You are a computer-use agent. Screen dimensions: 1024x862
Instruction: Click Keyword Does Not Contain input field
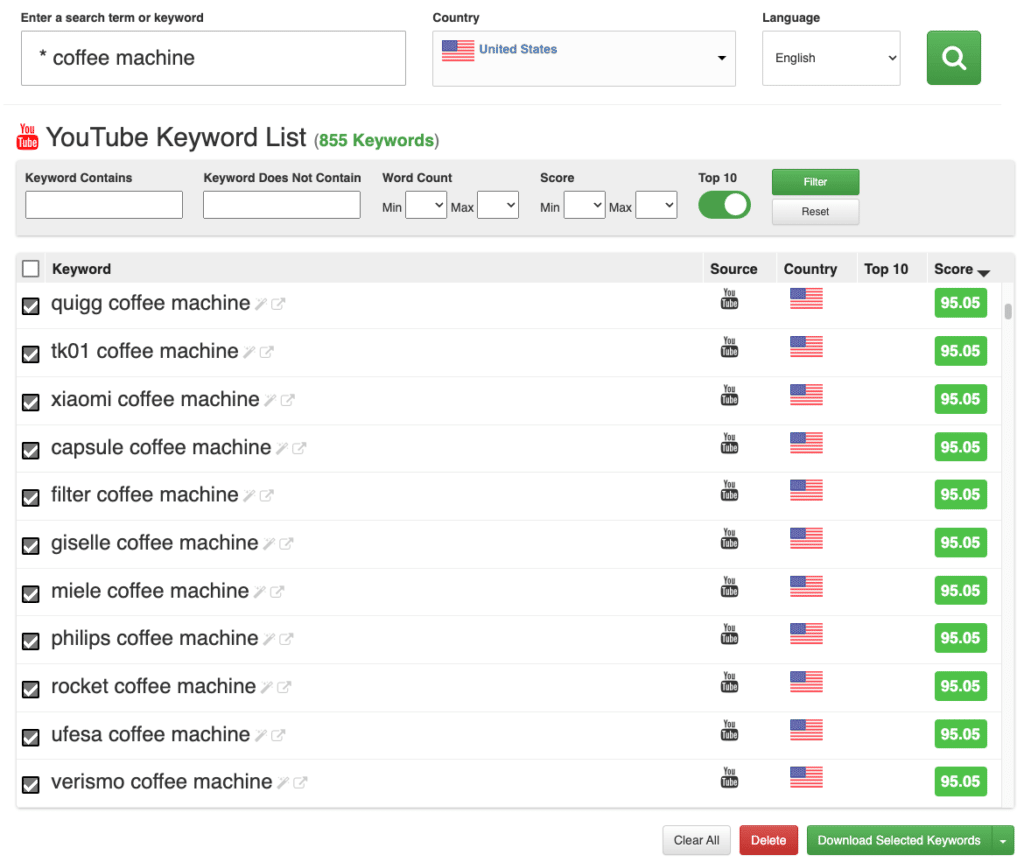click(281, 205)
